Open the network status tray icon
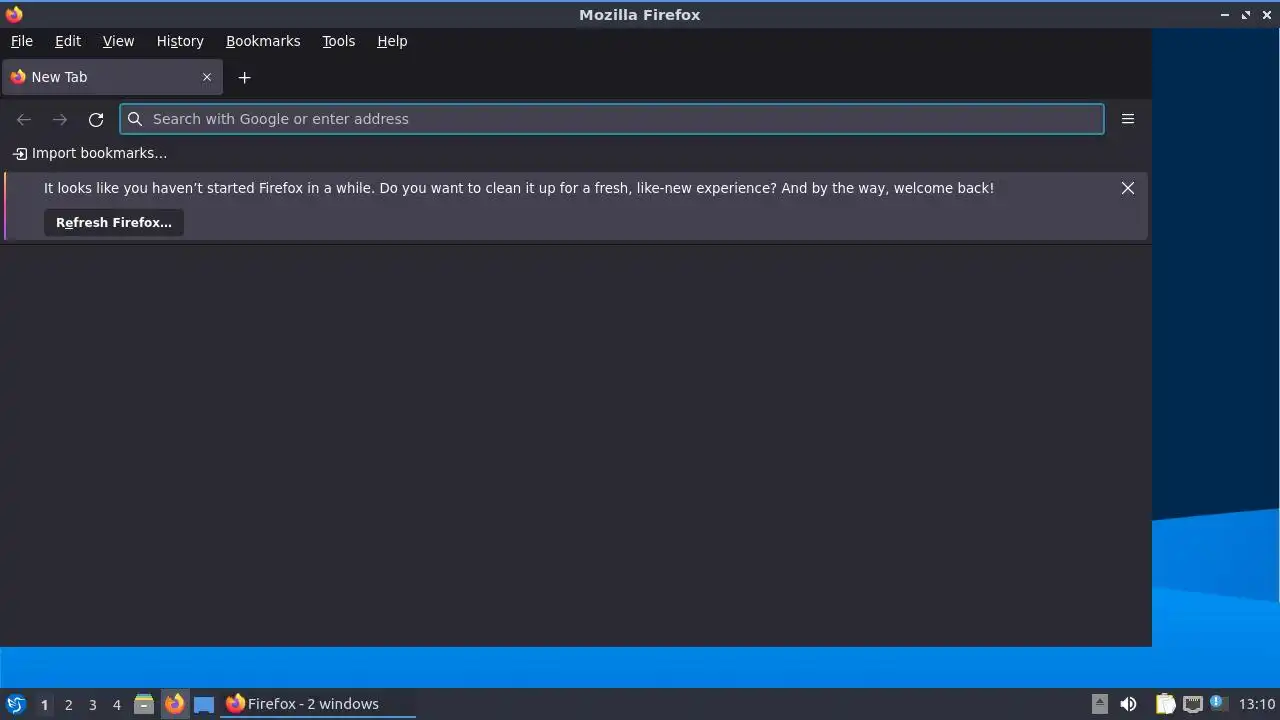 point(1192,704)
